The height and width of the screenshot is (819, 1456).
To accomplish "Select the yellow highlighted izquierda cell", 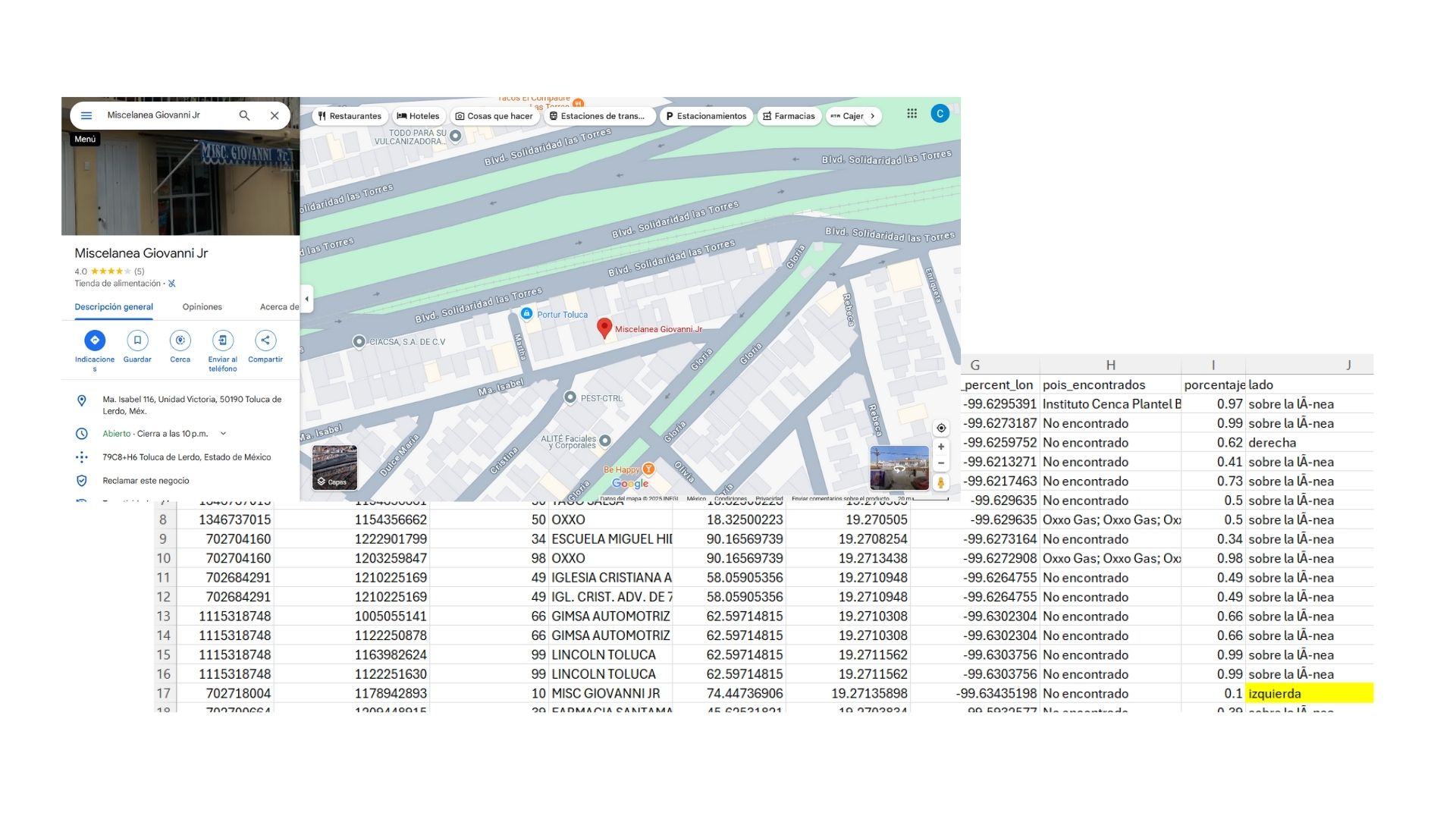I will pos(1309,693).
